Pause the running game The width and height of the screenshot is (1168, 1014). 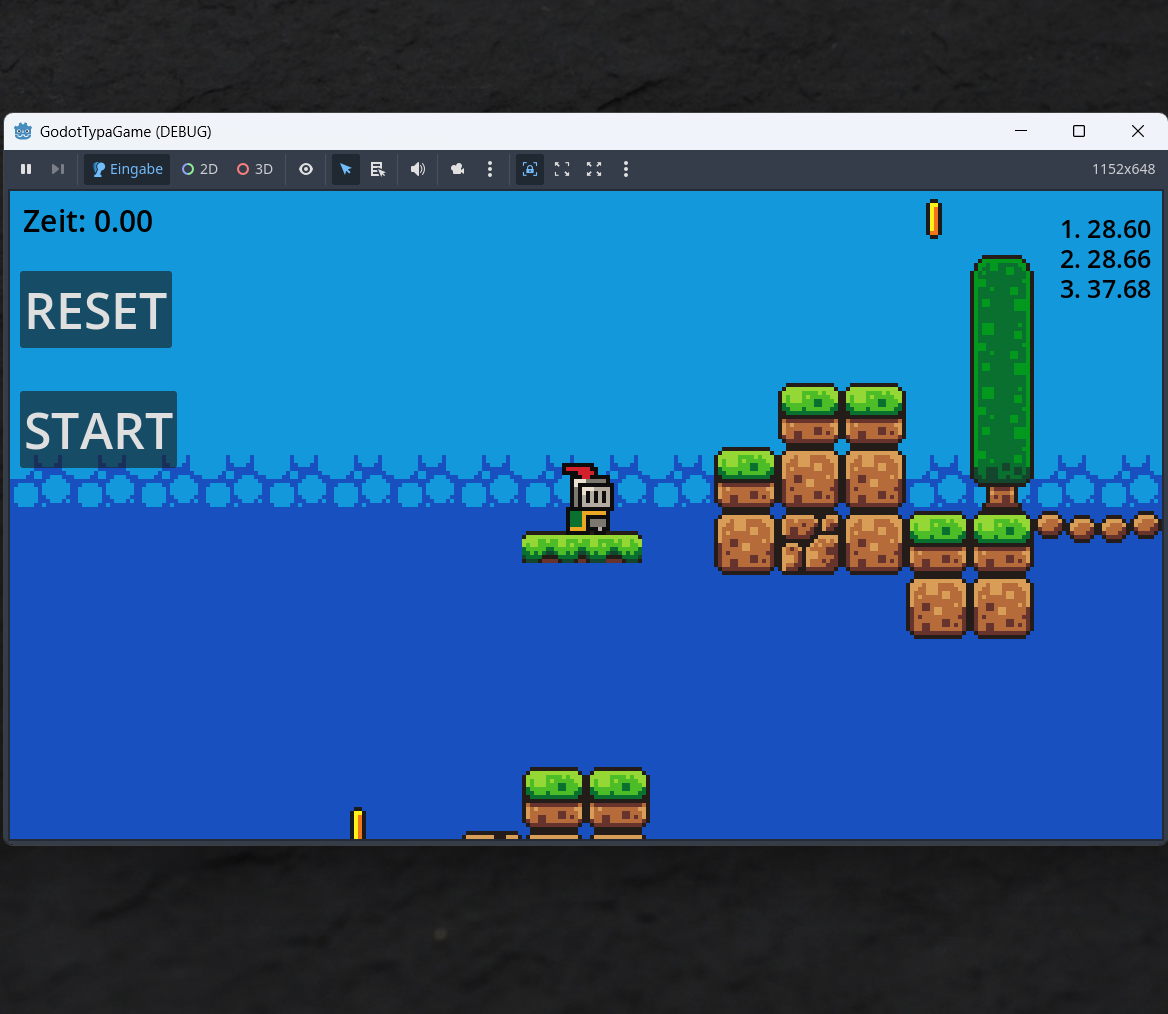point(26,169)
